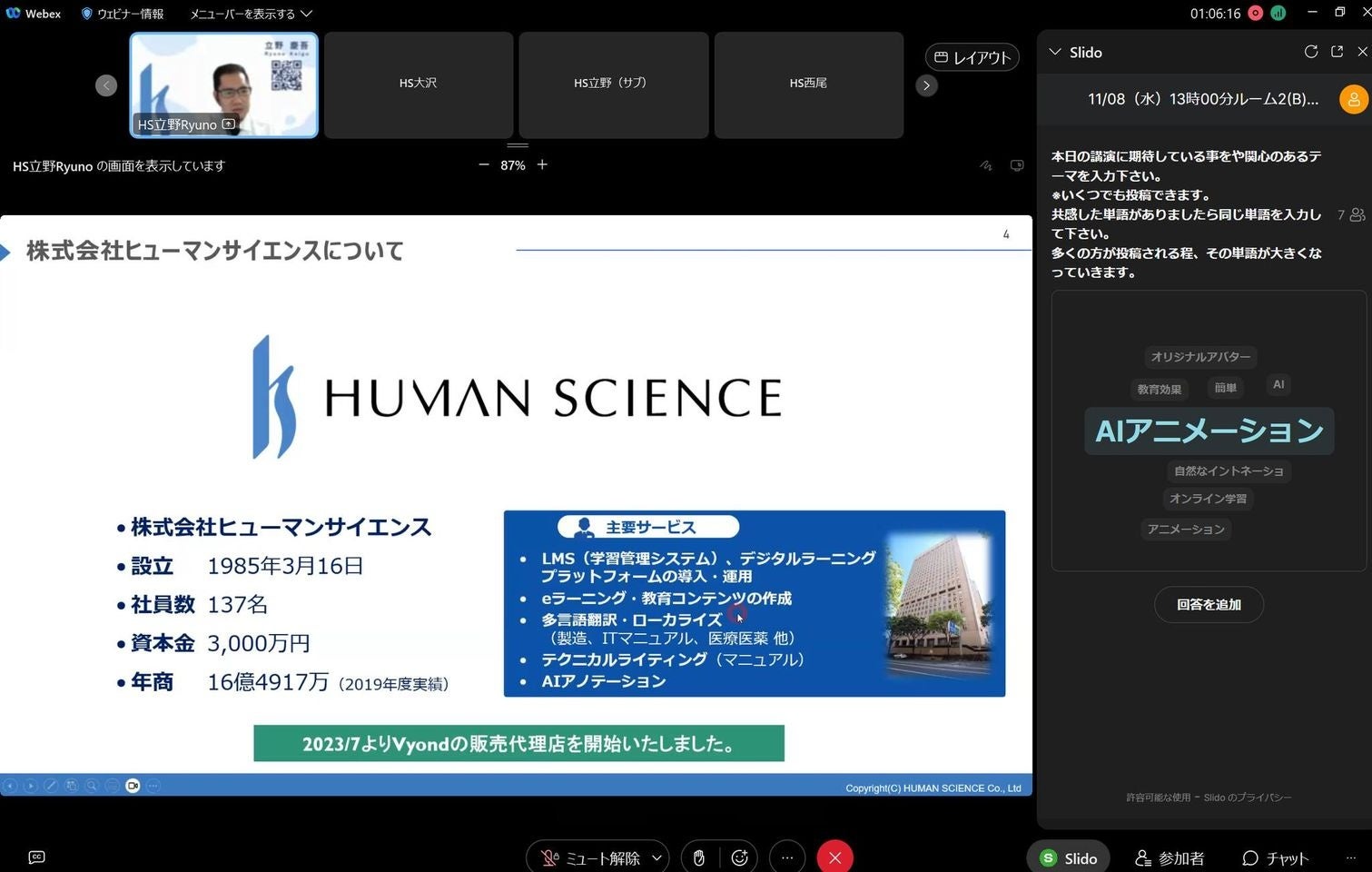Pop out the Slido panel
1372x872 pixels.
click(1337, 52)
